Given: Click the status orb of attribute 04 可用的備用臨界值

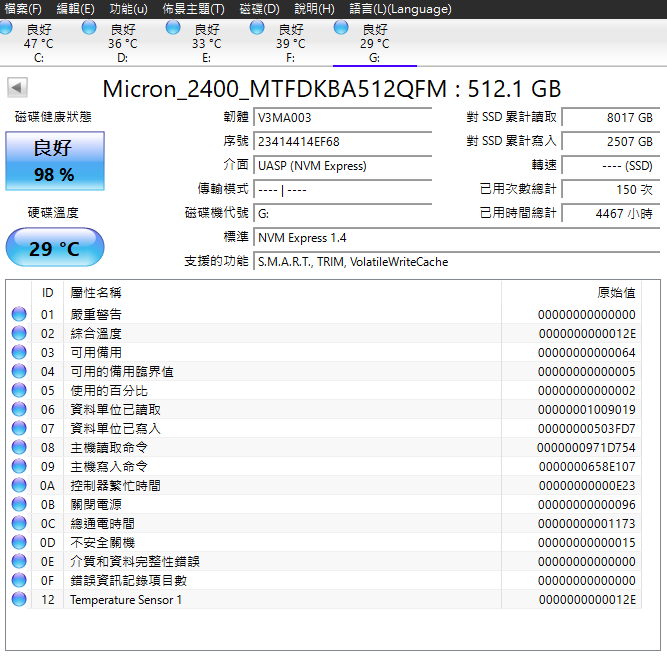Looking at the screenshot, I should pos(19,371).
